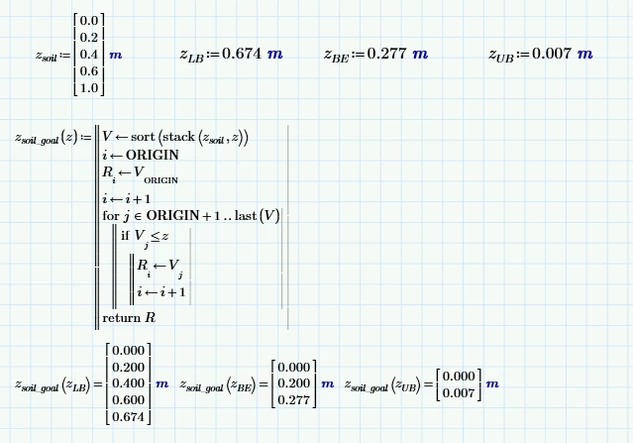This screenshot has width=633, height=443.
Task: Click the 'R_i ← V_j' assignment inside if
Action: click(160, 268)
